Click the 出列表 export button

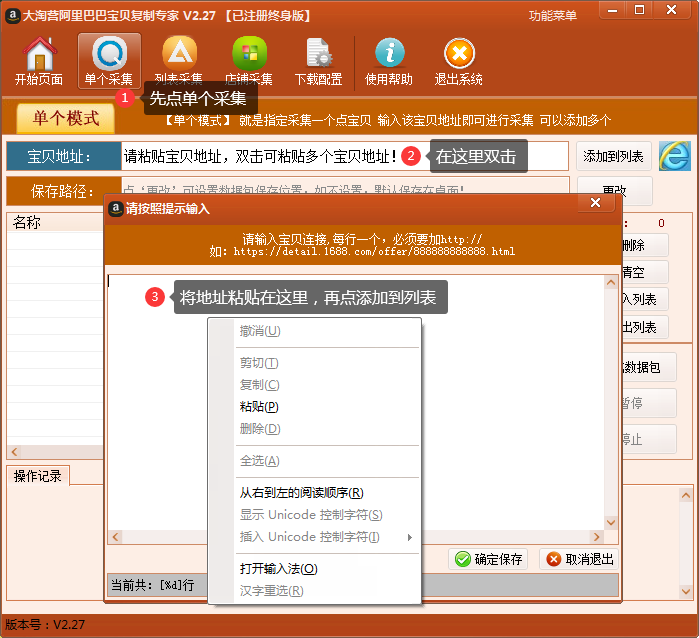tap(645, 327)
